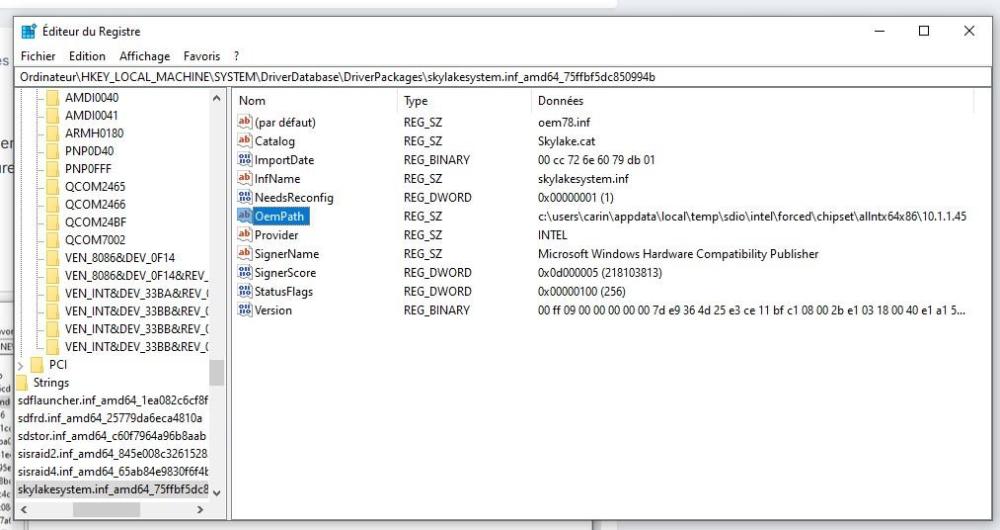Sort by the Nom column header
The width and height of the screenshot is (1000, 530).
(252, 101)
